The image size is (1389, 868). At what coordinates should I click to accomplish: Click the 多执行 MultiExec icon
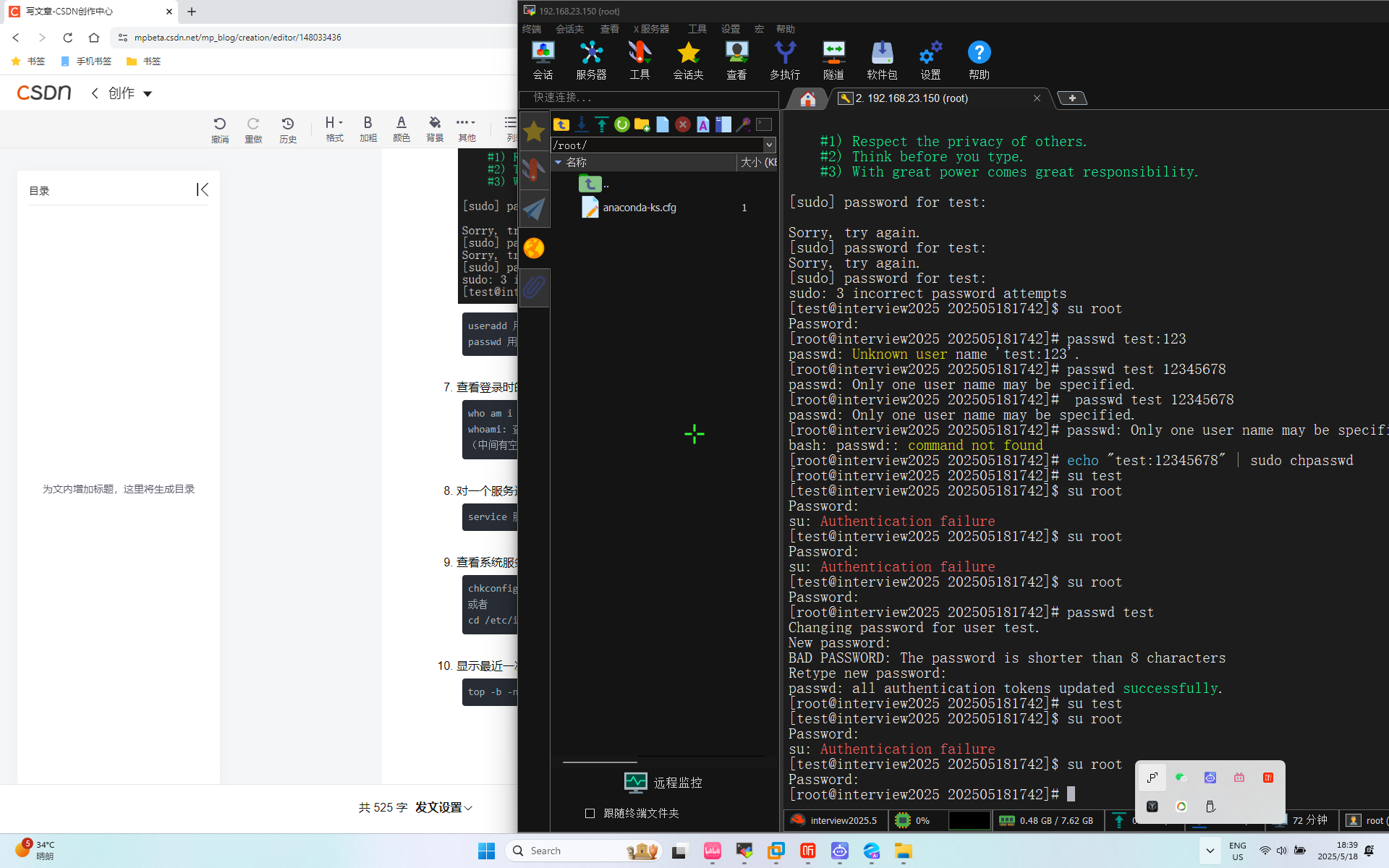point(785,60)
